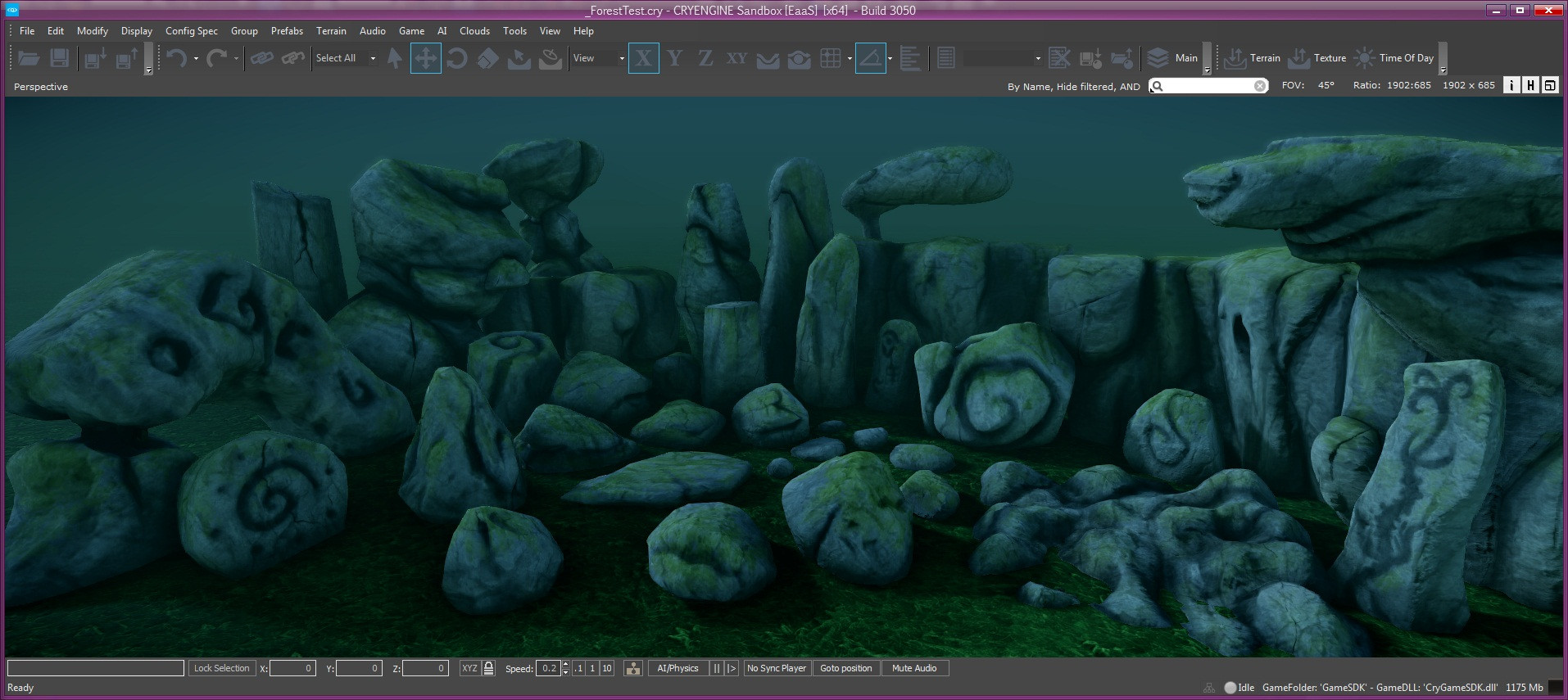Toggle helpers display (H)
This screenshot has width=1568, height=700.
click(x=1530, y=85)
